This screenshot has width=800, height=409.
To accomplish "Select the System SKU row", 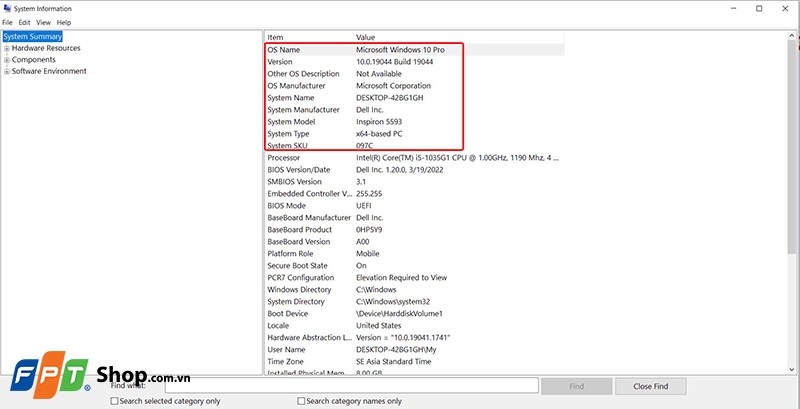I will [414, 145].
